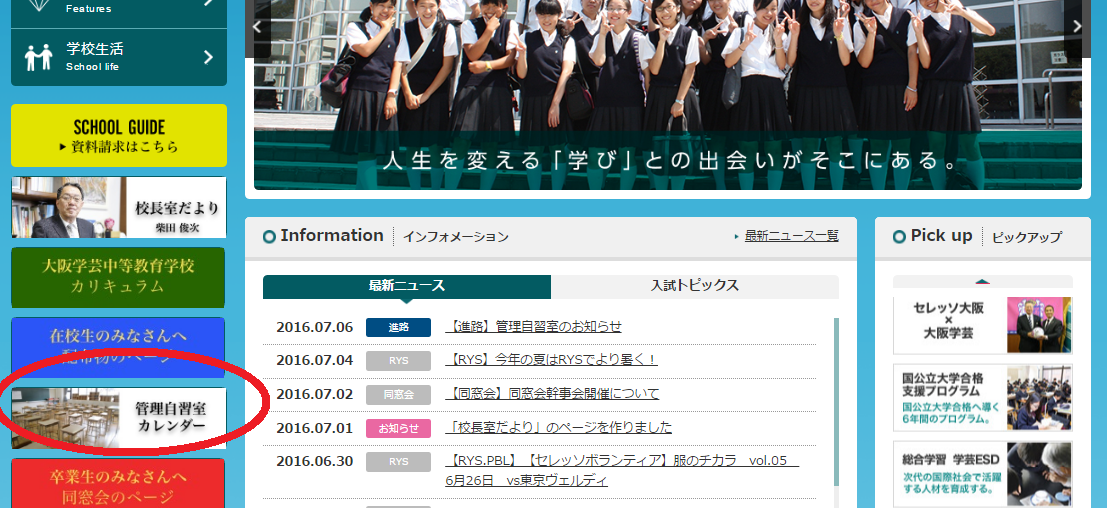Click the left carousel arrow on the slideshow
Viewport: 1107px width, 508px height.
256,27
